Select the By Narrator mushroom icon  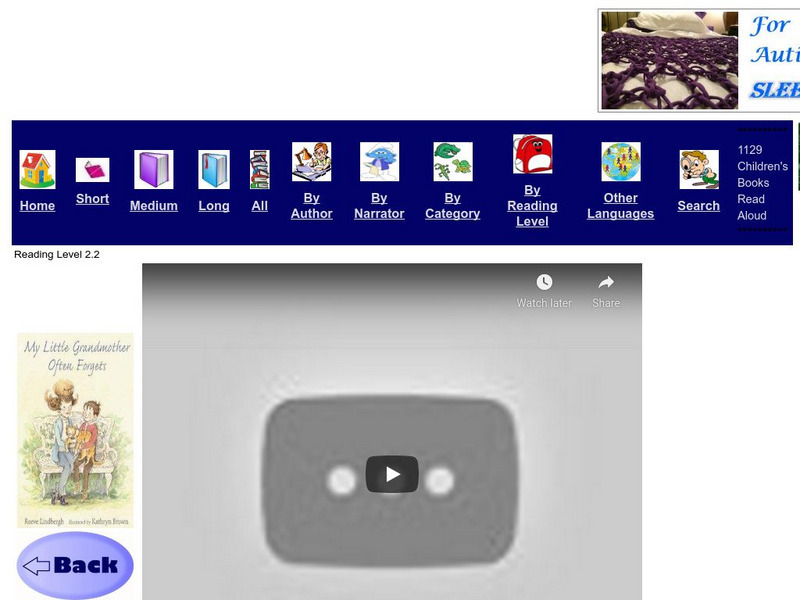(379, 163)
